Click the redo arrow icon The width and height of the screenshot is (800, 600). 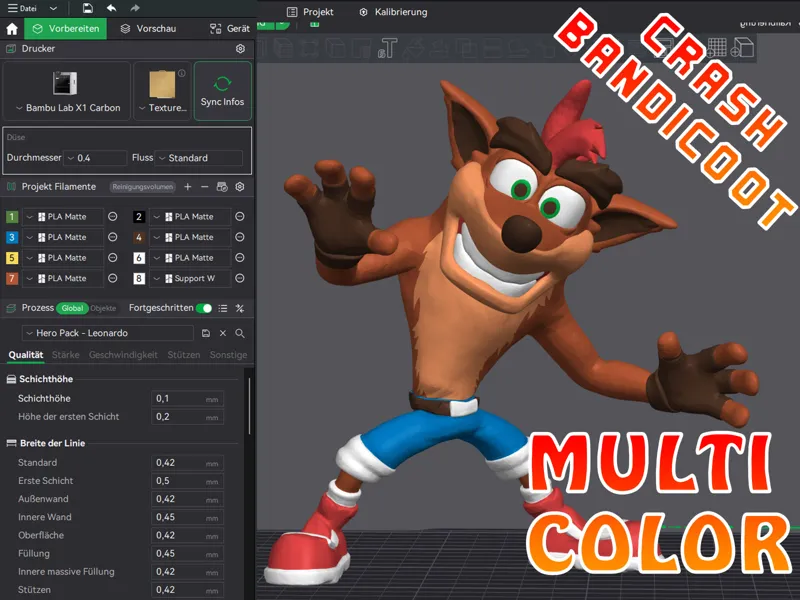click(x=135, y=8)
